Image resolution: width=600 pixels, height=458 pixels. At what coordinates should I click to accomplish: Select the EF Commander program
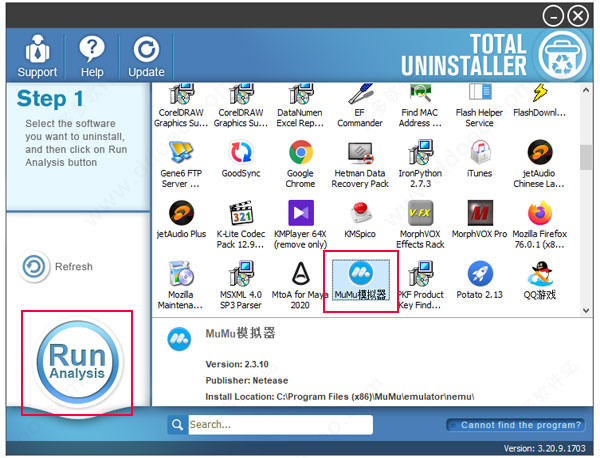click(360, 106)
